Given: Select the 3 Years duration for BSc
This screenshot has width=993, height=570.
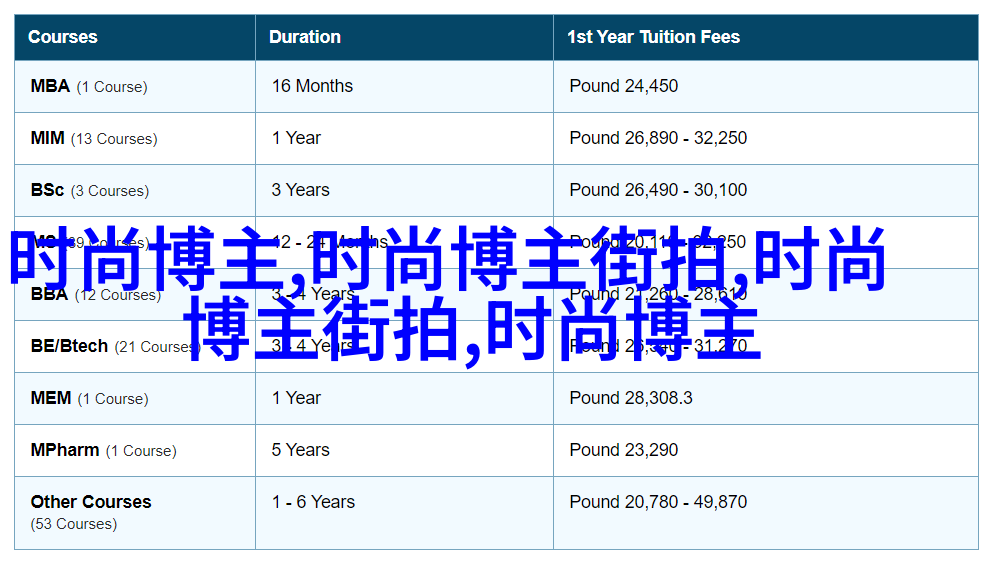Looking at the screenshot, I should pos(300,190).
